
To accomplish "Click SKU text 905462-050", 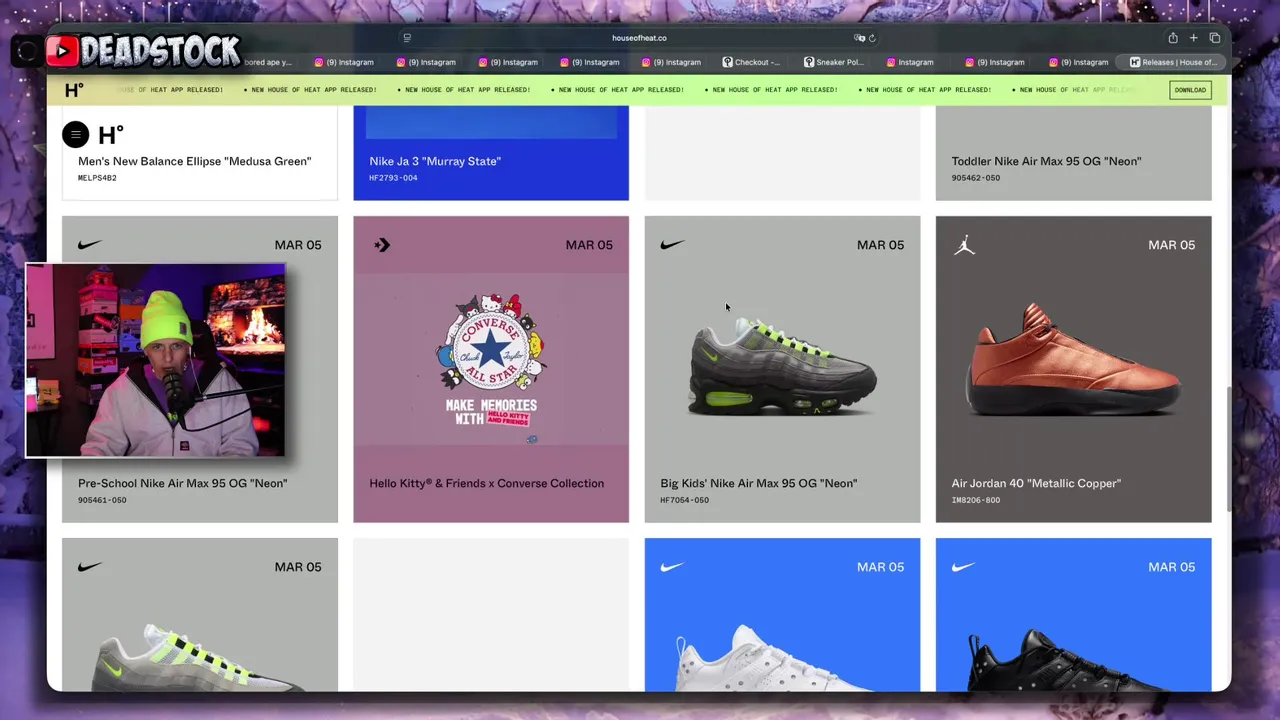I will pyautogui.click(x=975, y=178).
